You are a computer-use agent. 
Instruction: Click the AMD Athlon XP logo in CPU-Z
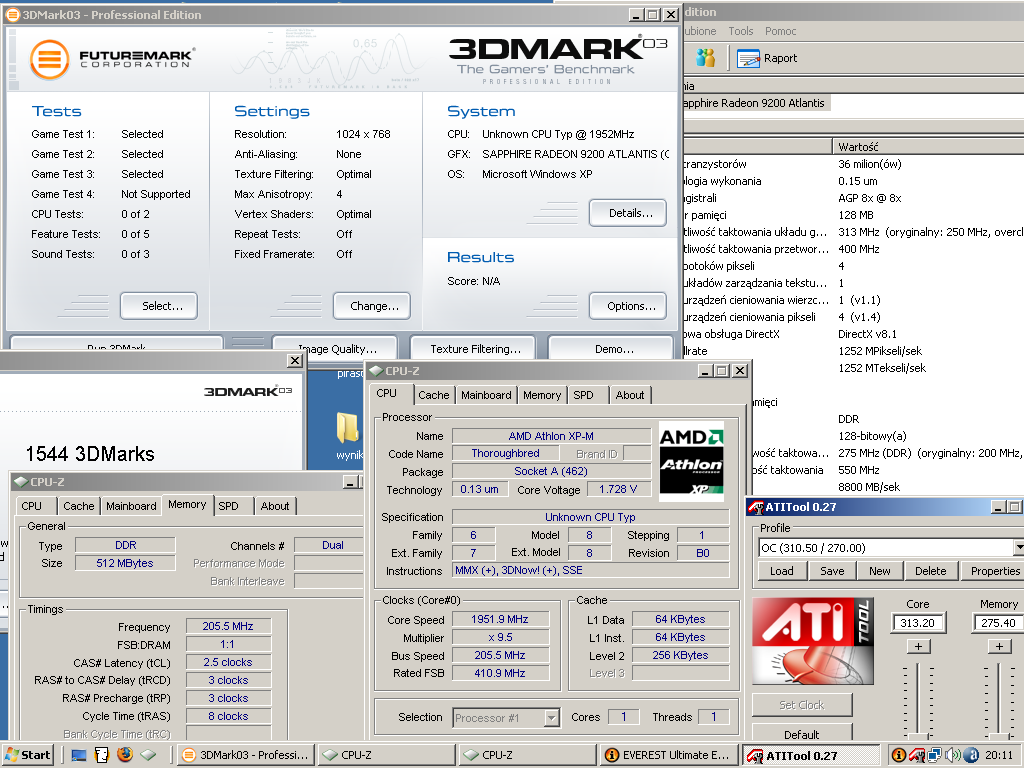coord(692,462)
